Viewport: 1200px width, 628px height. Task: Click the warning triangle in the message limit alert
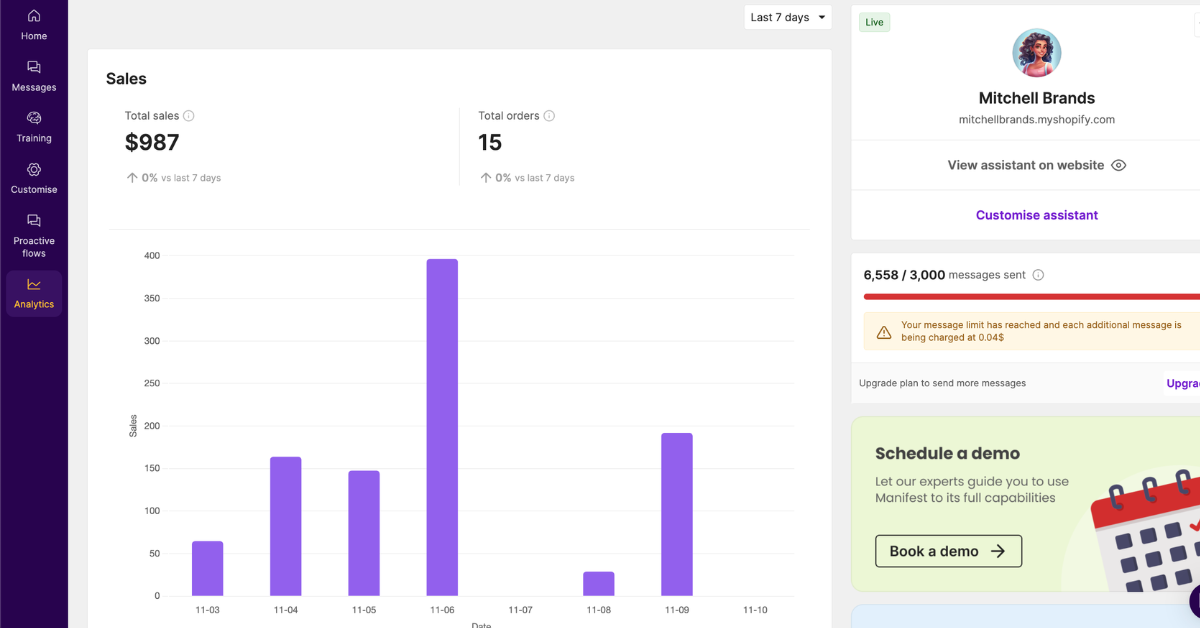pos(884,330)
